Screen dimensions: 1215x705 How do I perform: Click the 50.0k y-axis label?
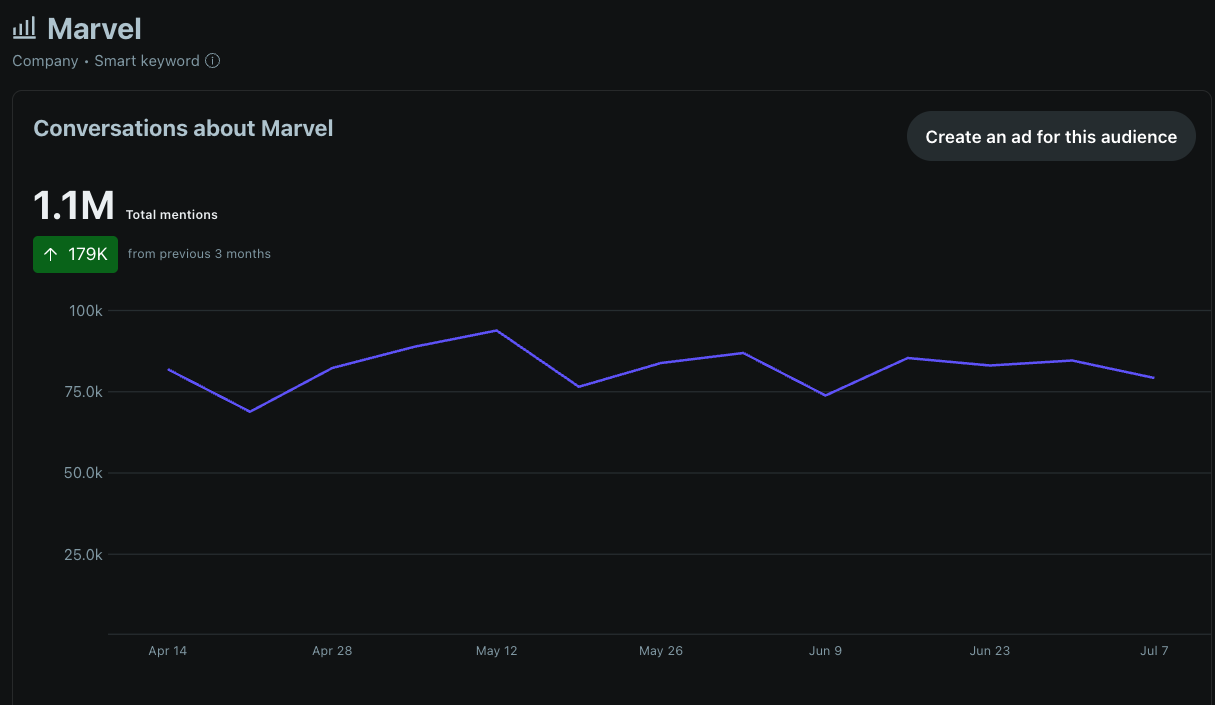(x=84, y=473)
